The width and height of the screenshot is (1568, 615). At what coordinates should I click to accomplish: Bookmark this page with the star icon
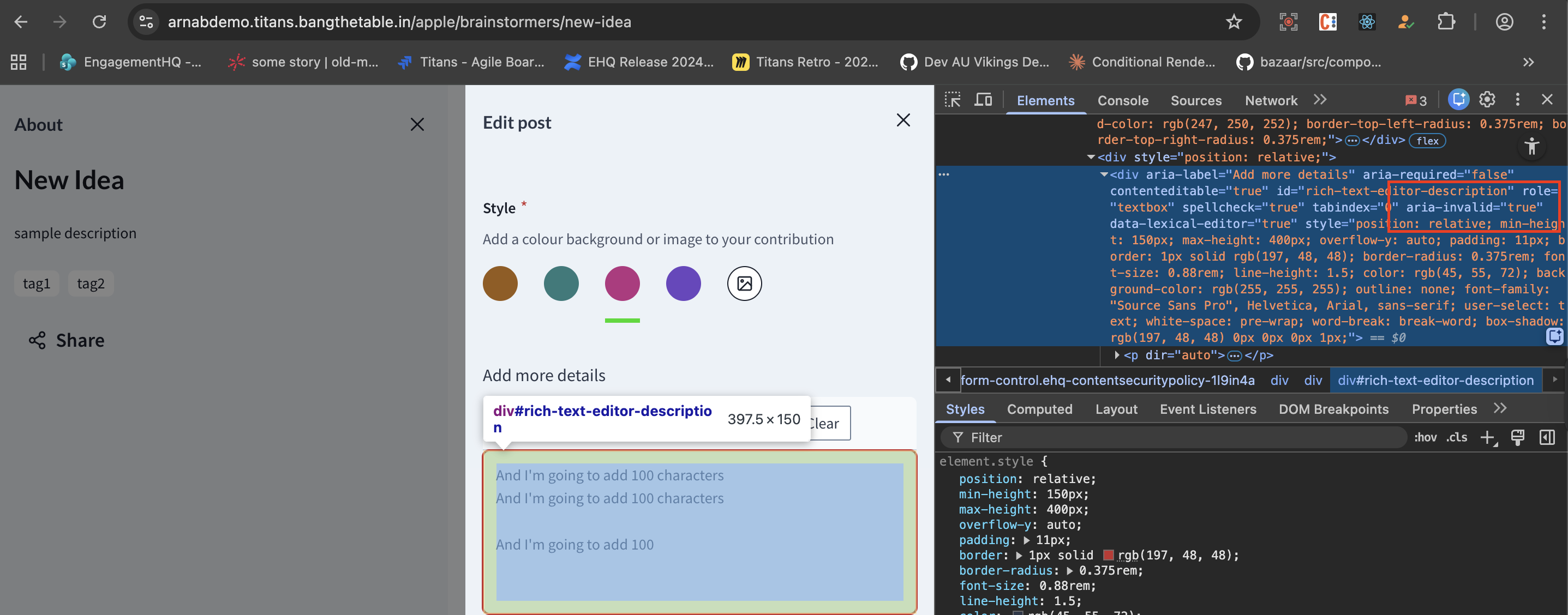pyautogui.click(x=1233, y=22)
